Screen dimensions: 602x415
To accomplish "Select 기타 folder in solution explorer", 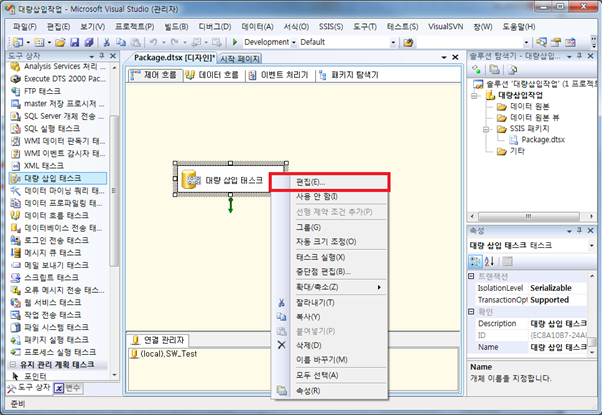I will point(511,151).
